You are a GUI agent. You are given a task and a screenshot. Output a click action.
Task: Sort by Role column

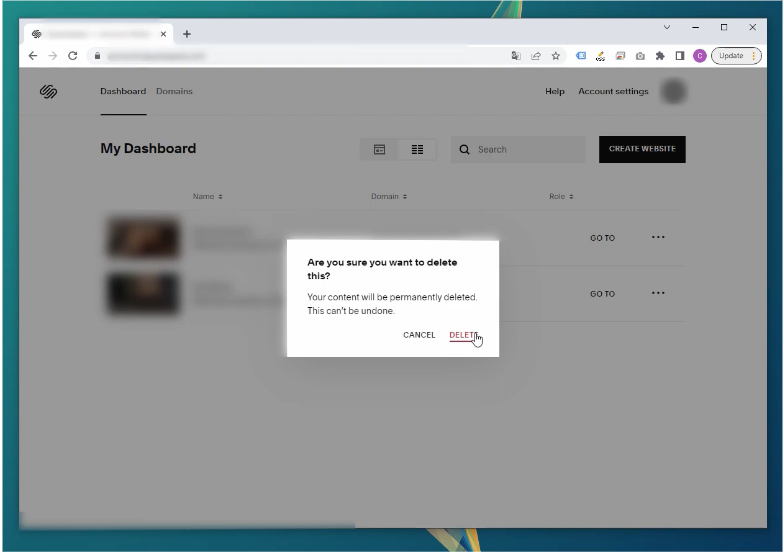coord(560,196)
